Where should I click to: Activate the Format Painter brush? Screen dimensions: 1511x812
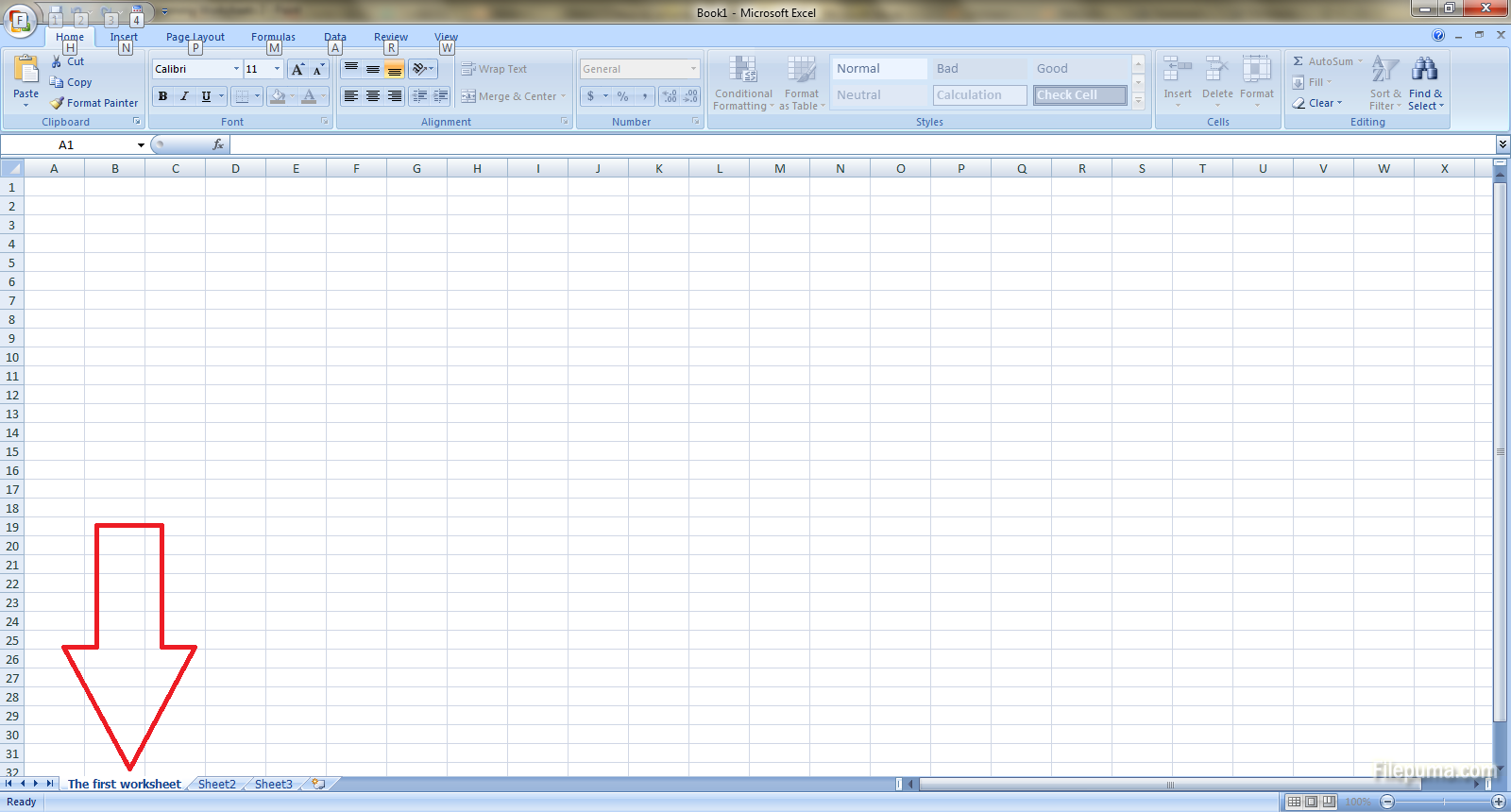pyautogui.click(x=94, y=103)
